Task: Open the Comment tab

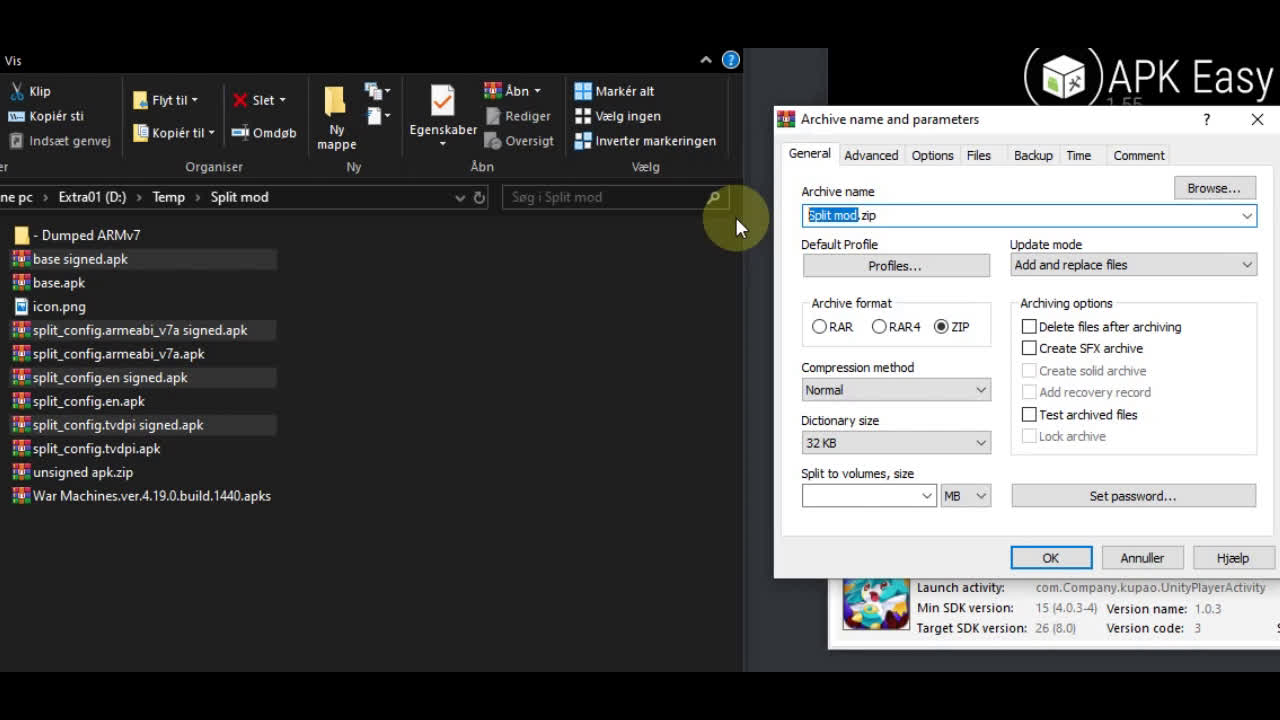Action: tap(1138, 155)
